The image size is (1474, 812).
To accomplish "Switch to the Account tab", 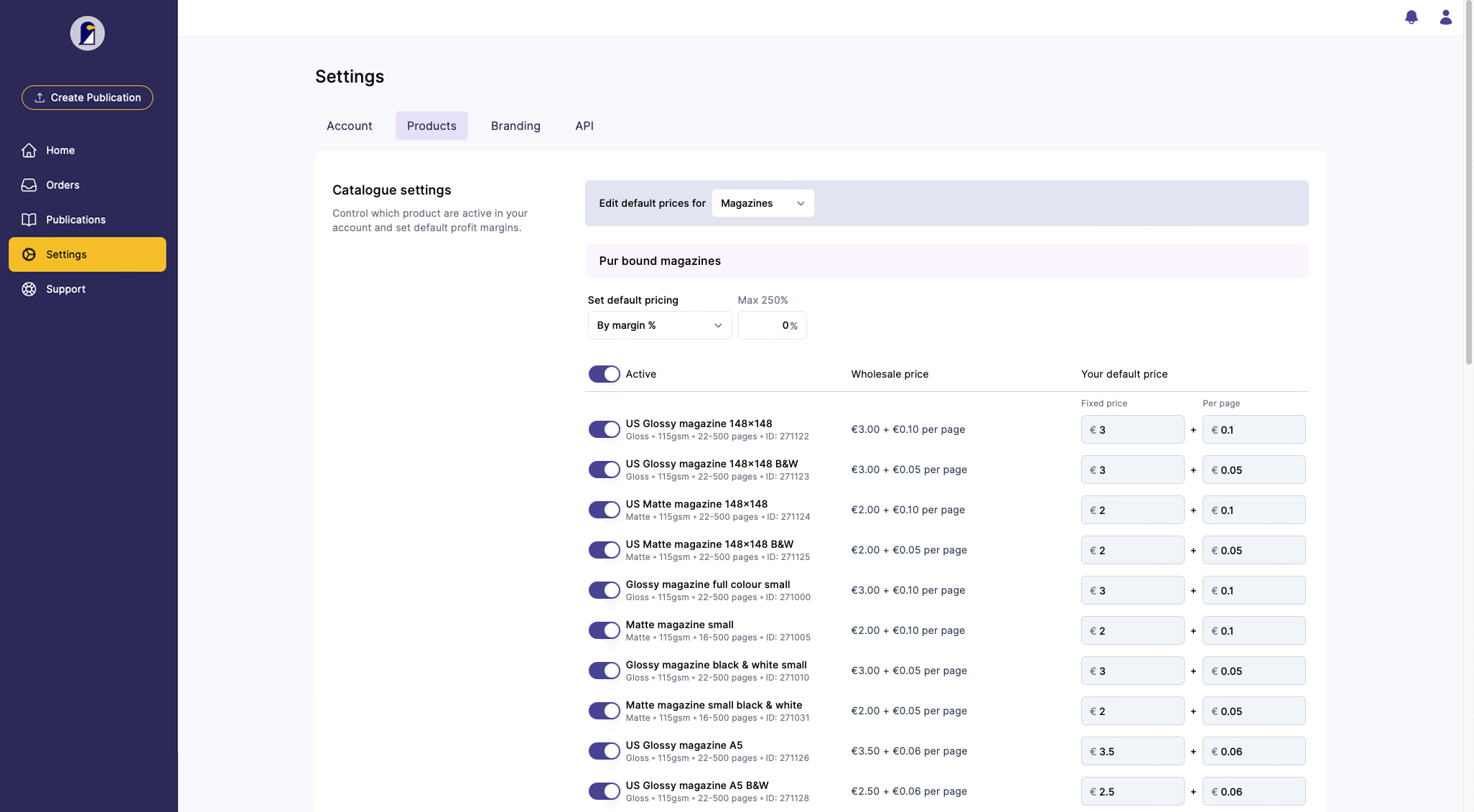I will point(349,126).
